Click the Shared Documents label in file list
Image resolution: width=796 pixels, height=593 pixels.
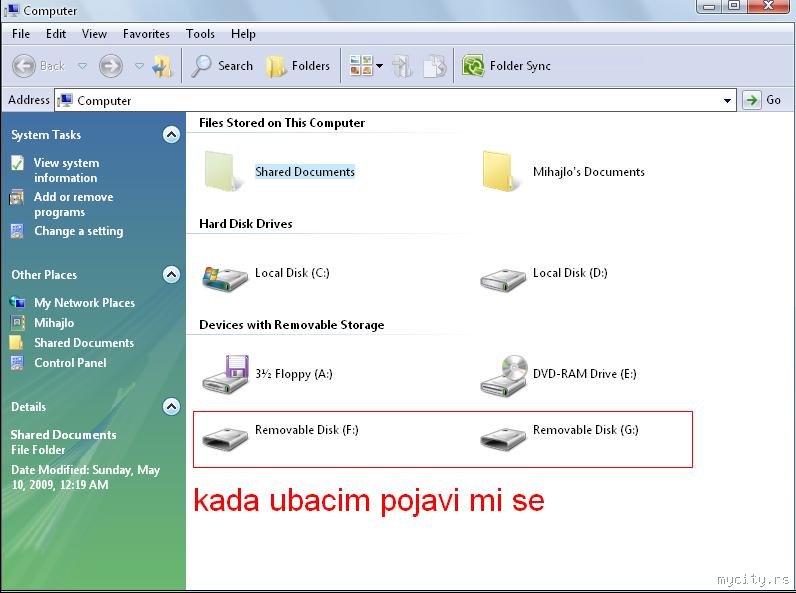(305, 172)
